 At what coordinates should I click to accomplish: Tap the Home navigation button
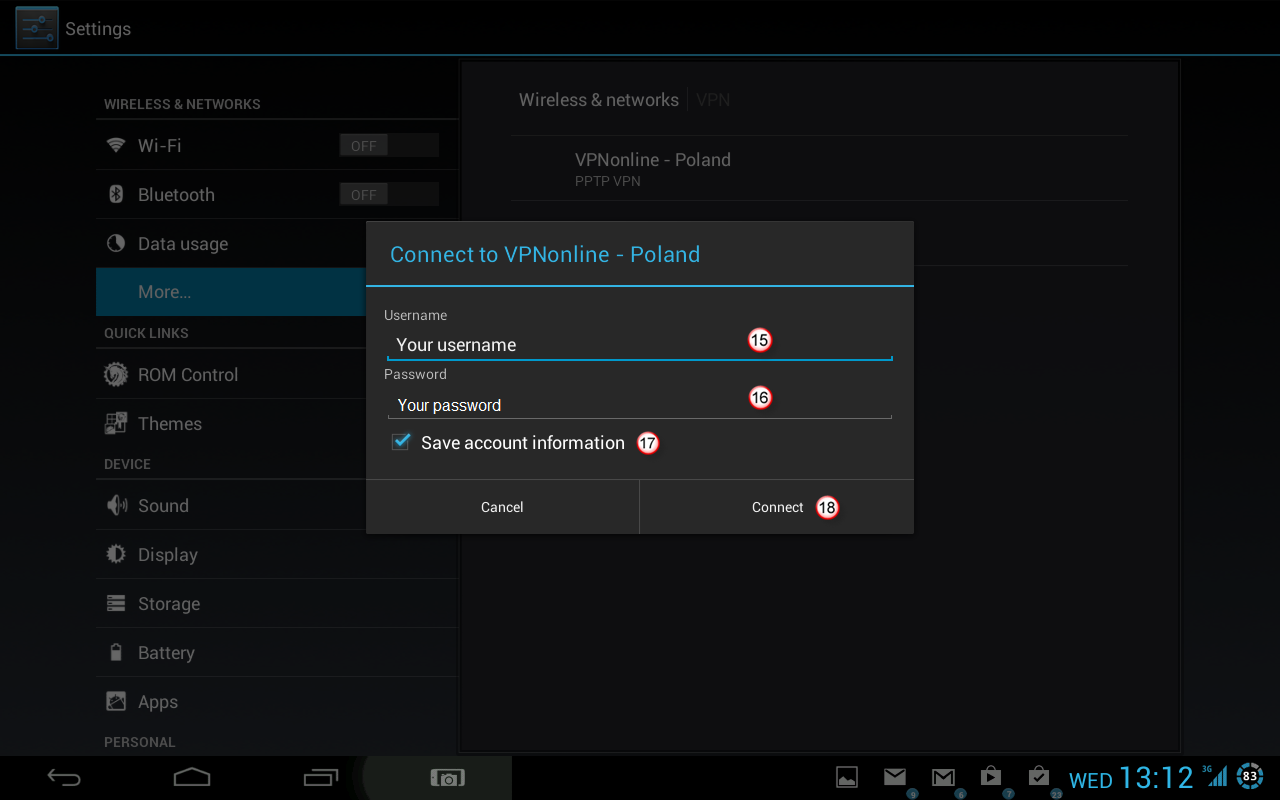(x=192, y=777)
